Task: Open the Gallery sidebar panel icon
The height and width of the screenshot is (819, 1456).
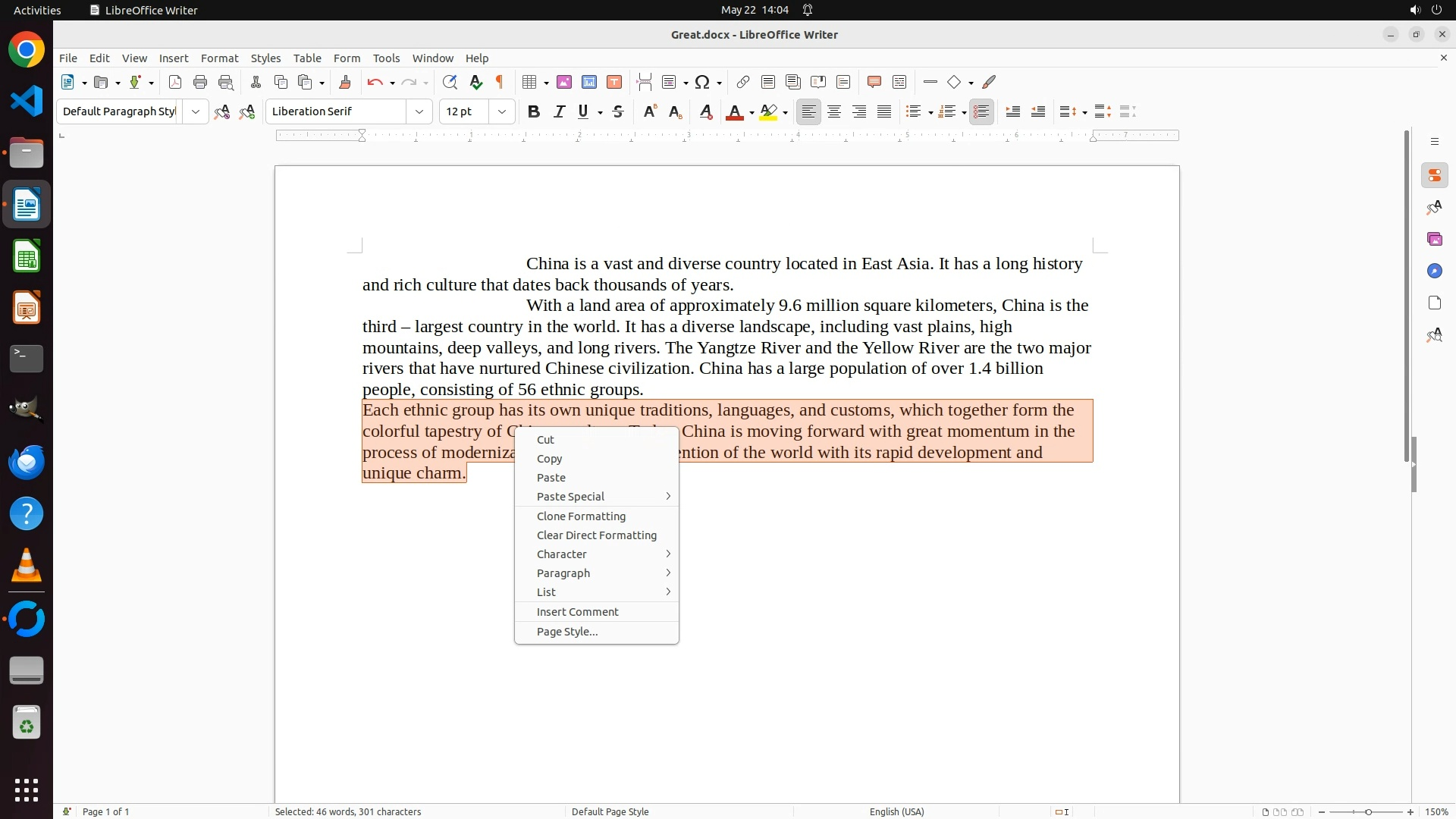Action: pyautogui.click(x=1434, y=239)
